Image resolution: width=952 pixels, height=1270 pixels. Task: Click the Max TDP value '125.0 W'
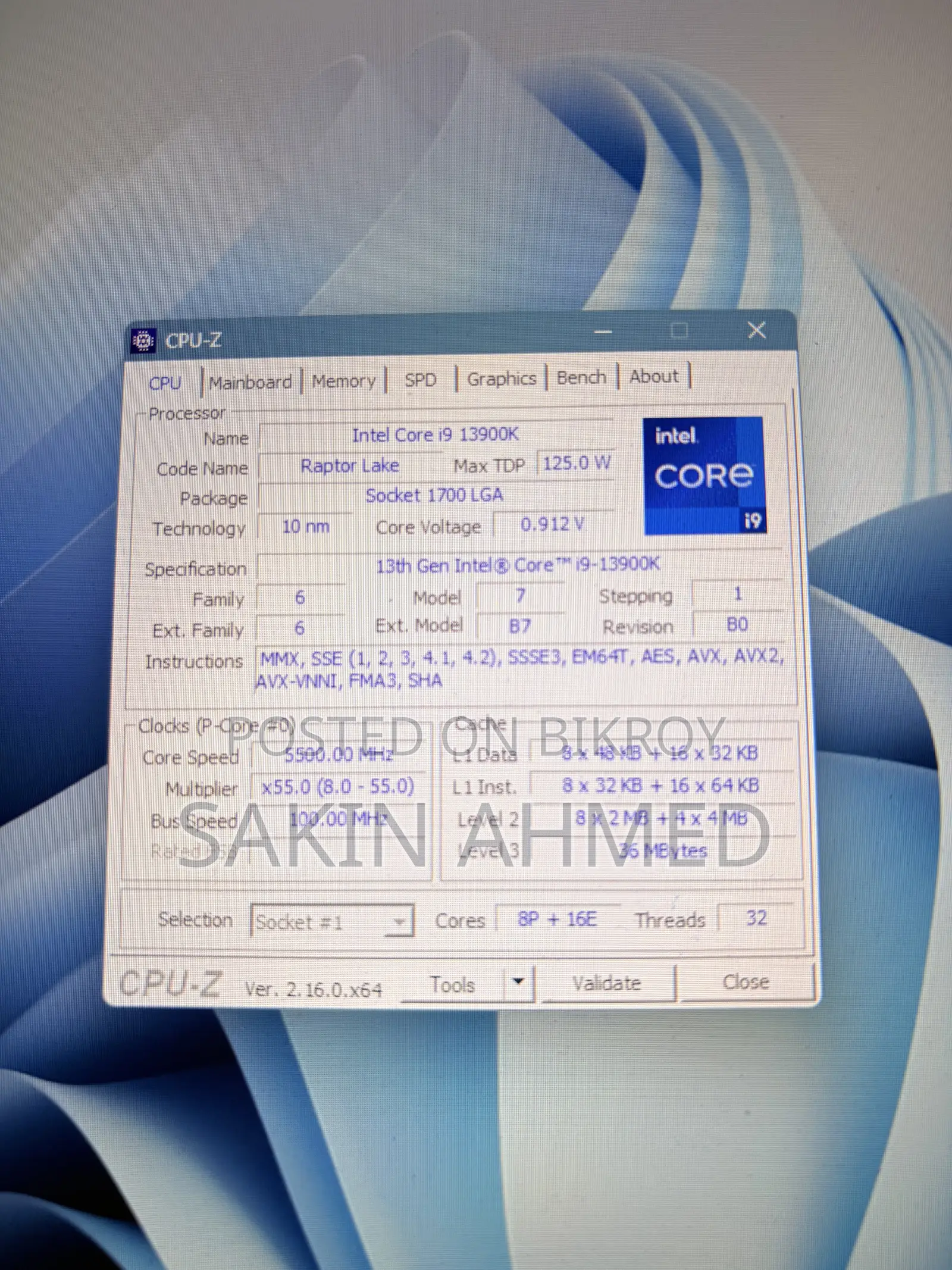click(576, 463)
